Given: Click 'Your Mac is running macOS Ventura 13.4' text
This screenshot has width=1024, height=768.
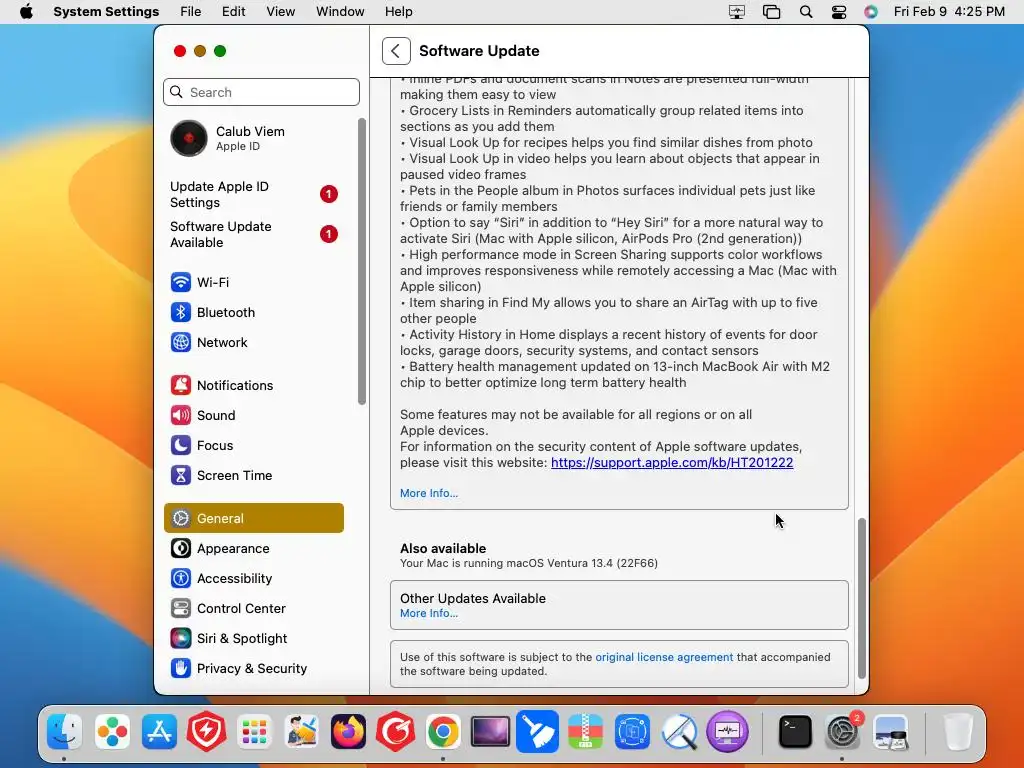Looking at the screenshot, I should 529,563.
